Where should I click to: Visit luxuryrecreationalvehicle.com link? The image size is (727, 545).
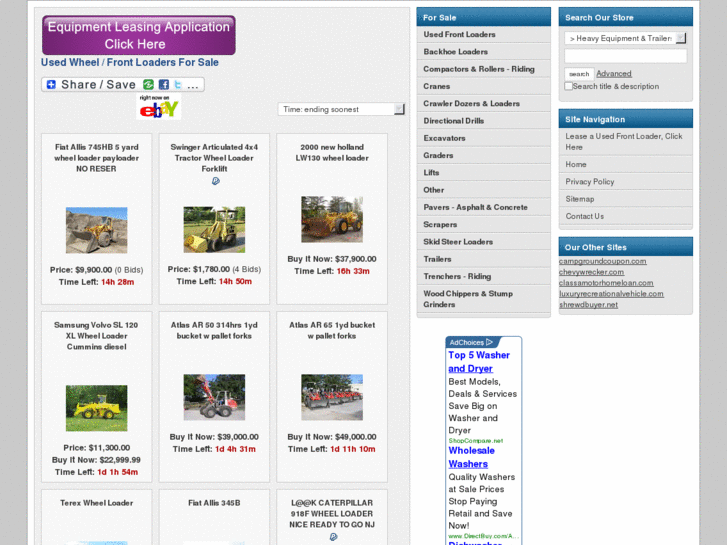[x=611, y=294]
